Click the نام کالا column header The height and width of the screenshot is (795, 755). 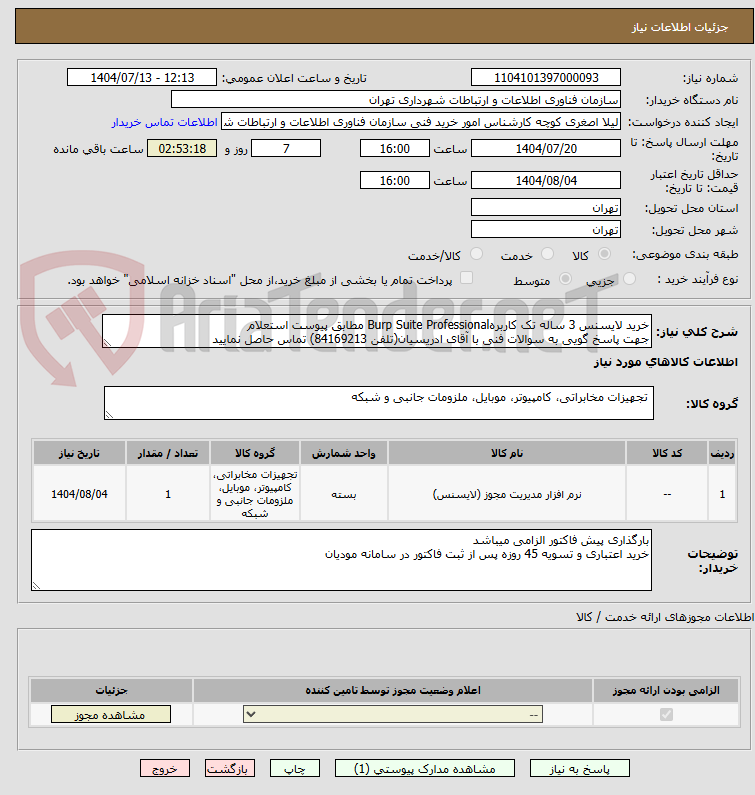507,453
